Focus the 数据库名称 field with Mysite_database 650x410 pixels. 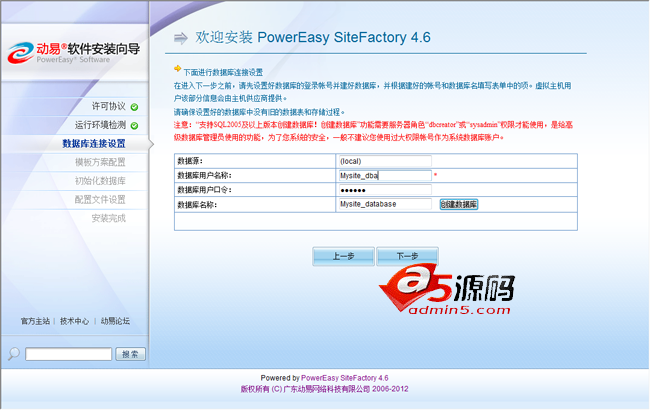[385, 204]
